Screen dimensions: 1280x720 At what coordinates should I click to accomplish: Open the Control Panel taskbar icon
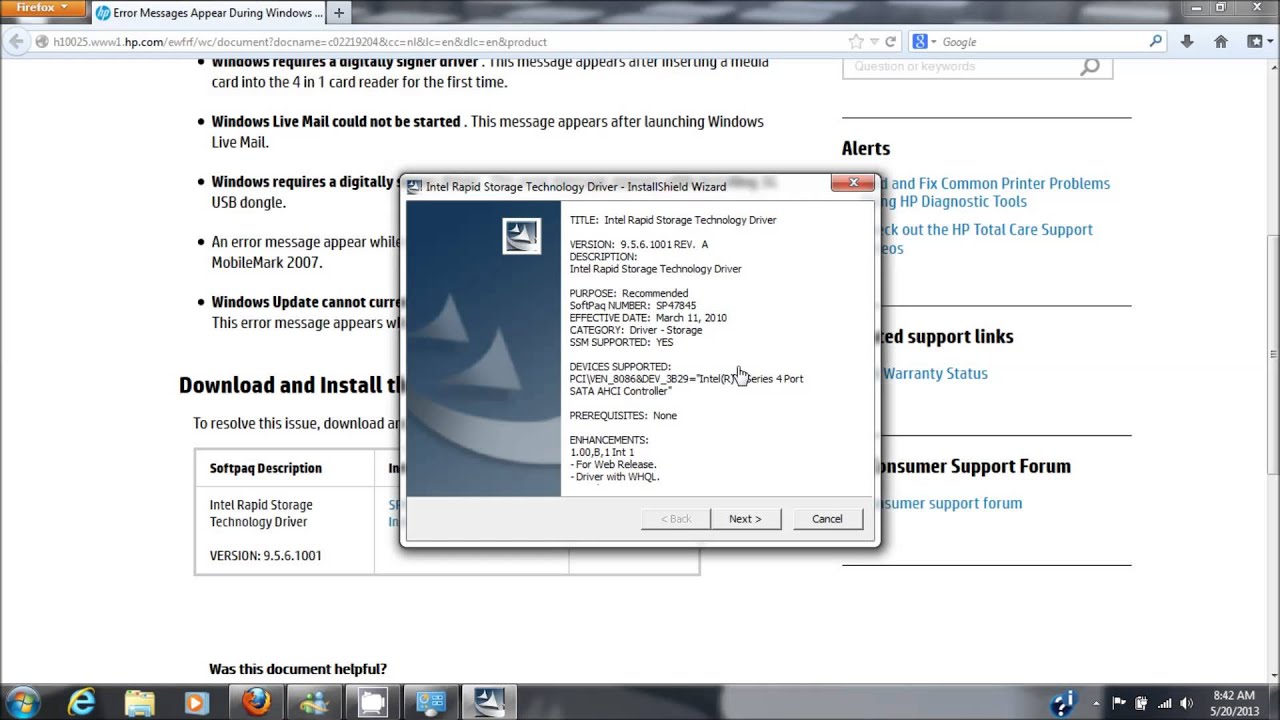(430, 703)
